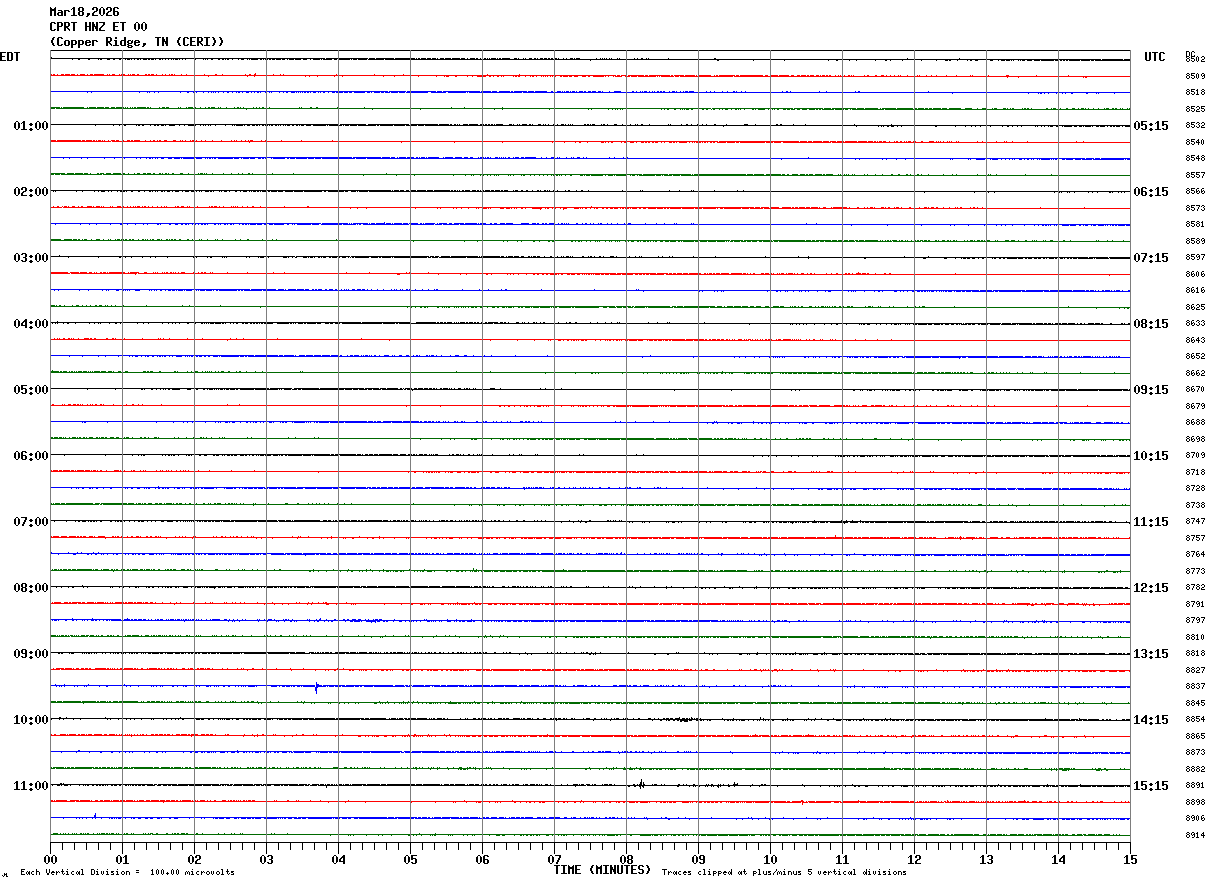Click the 12:15 UTC time label
The width and height of the screenshot is (1210, 886).
point(1150,588)
